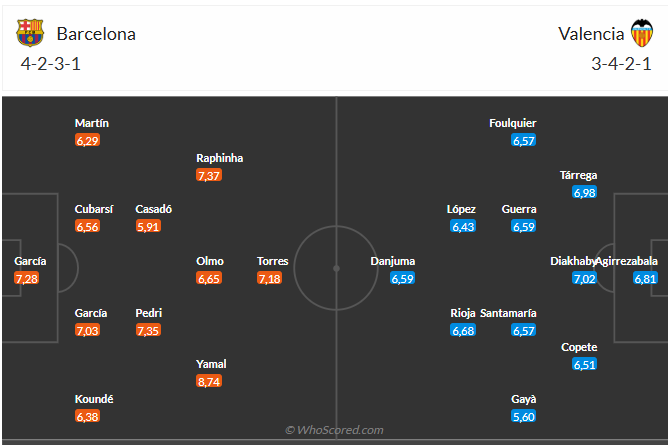Choose player Olmo in midfield

point(210,261)
